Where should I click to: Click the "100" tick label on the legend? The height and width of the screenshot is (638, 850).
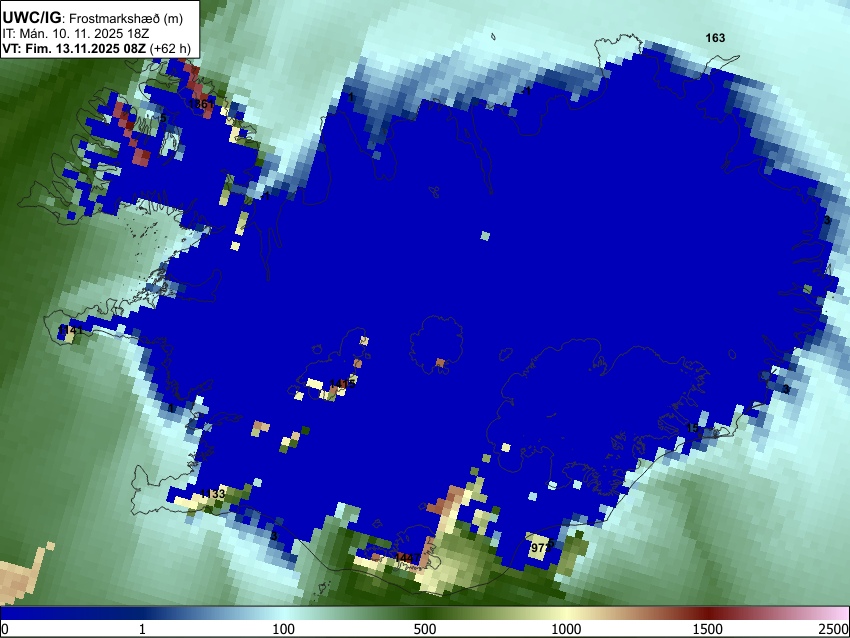pos(284,629)
